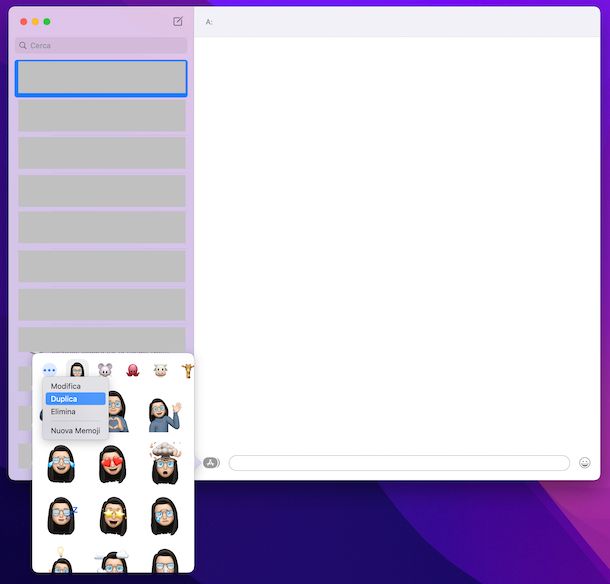Viewport: 610px width, 584px height.
Task: Choose the head in clouds Memoji sticker
Action: click(x=112, y=561)
